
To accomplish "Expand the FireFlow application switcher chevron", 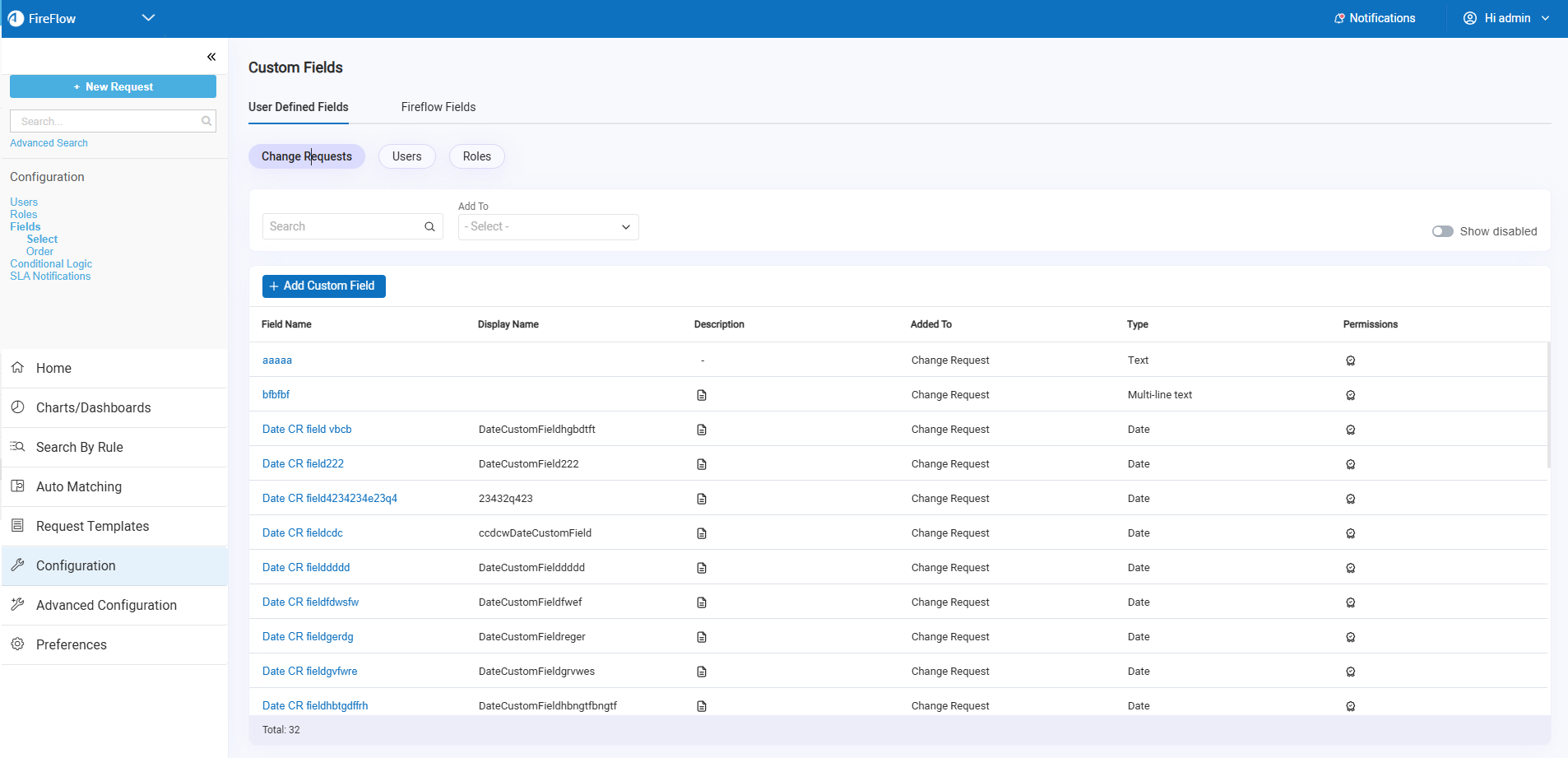I will point(148,18).
